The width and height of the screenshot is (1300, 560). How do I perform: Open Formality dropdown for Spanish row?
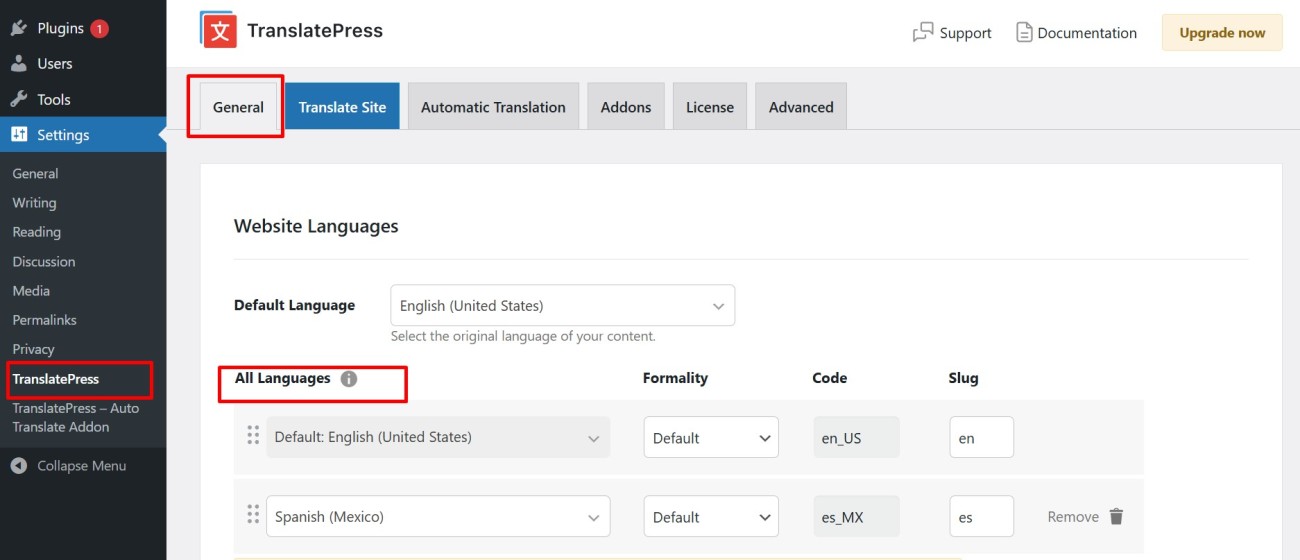pyautogui.click(x=710, y=517)
